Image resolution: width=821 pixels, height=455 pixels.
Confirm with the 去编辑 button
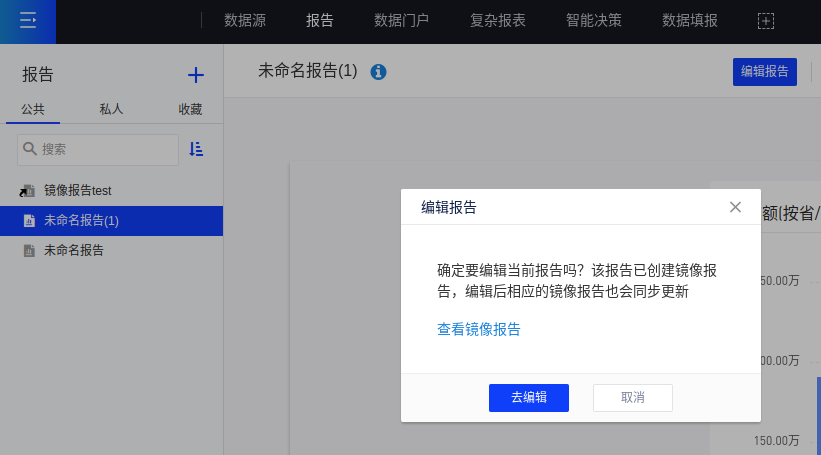[528, 397]
